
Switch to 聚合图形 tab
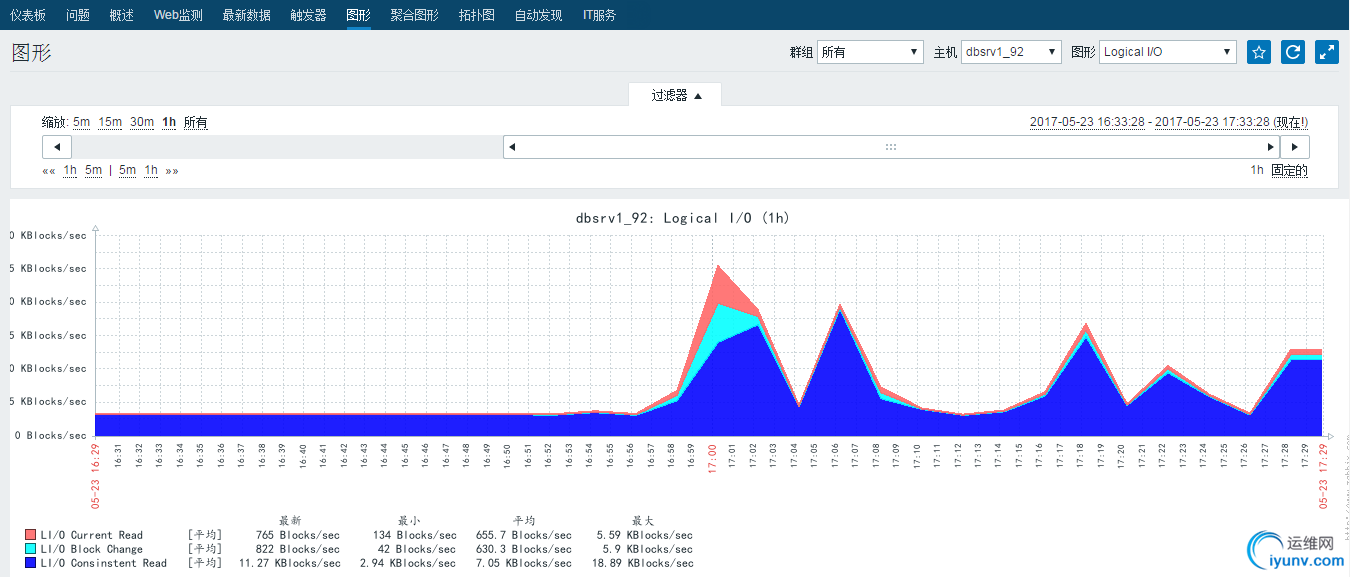pyautogui.click(x=414, y=15)
